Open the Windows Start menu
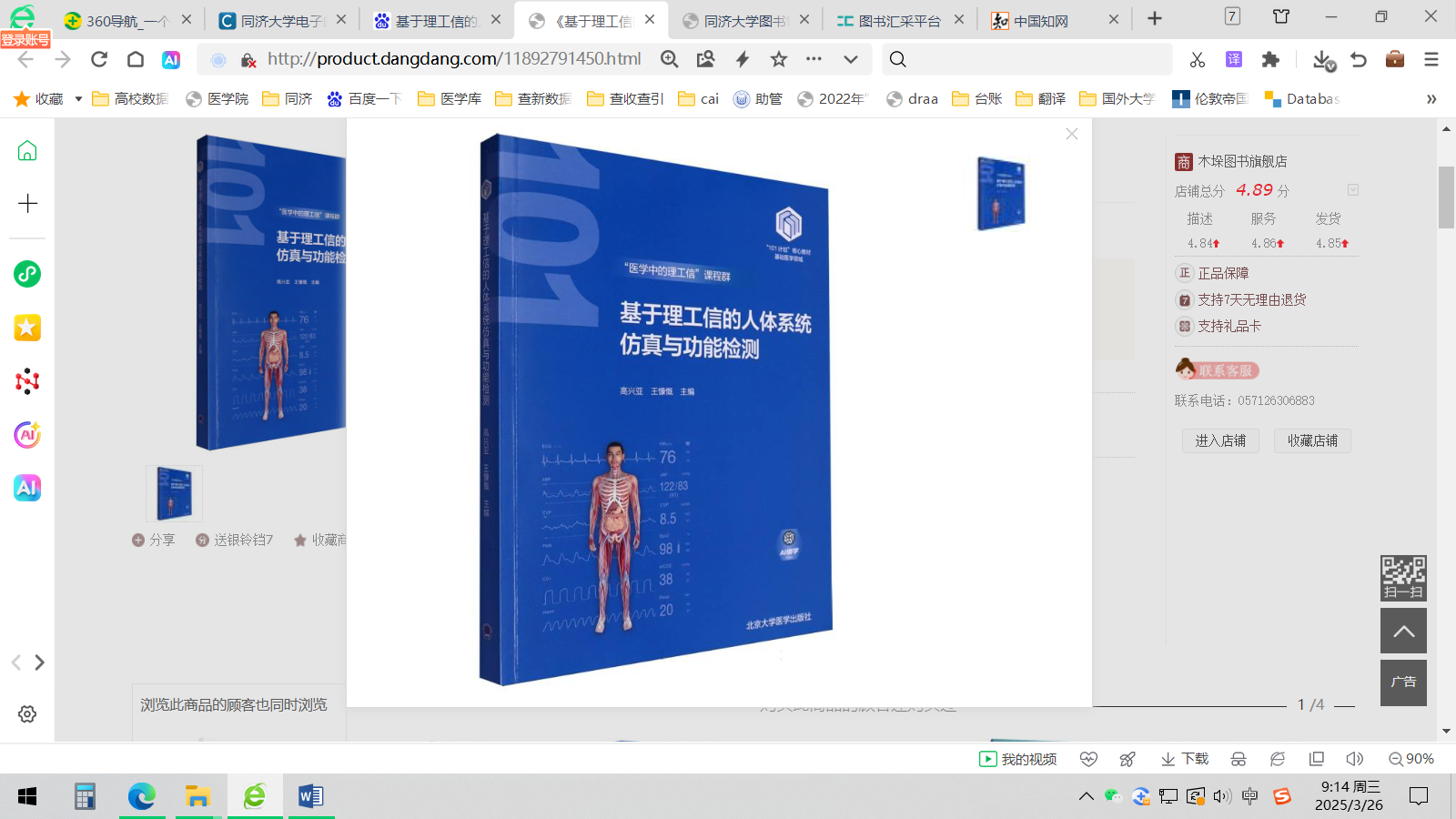Viewport: 1456px width, 819px height. (27, 797)
